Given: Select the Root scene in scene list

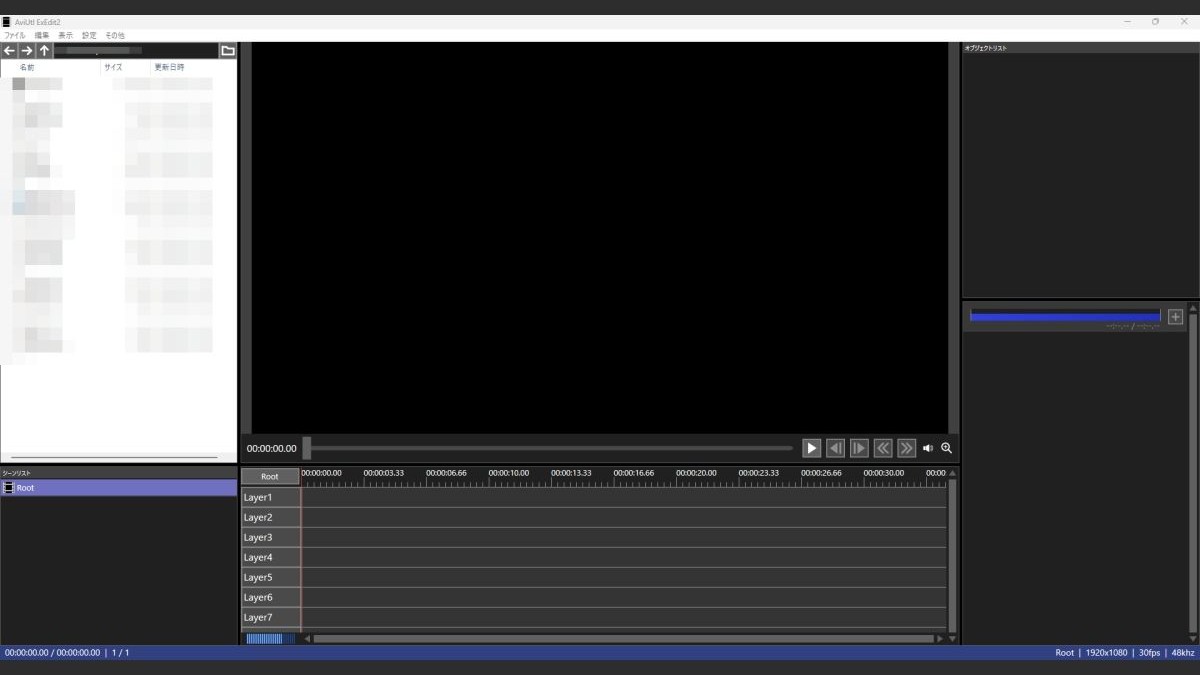Looking at the screenshot, I should pos(119,488).
